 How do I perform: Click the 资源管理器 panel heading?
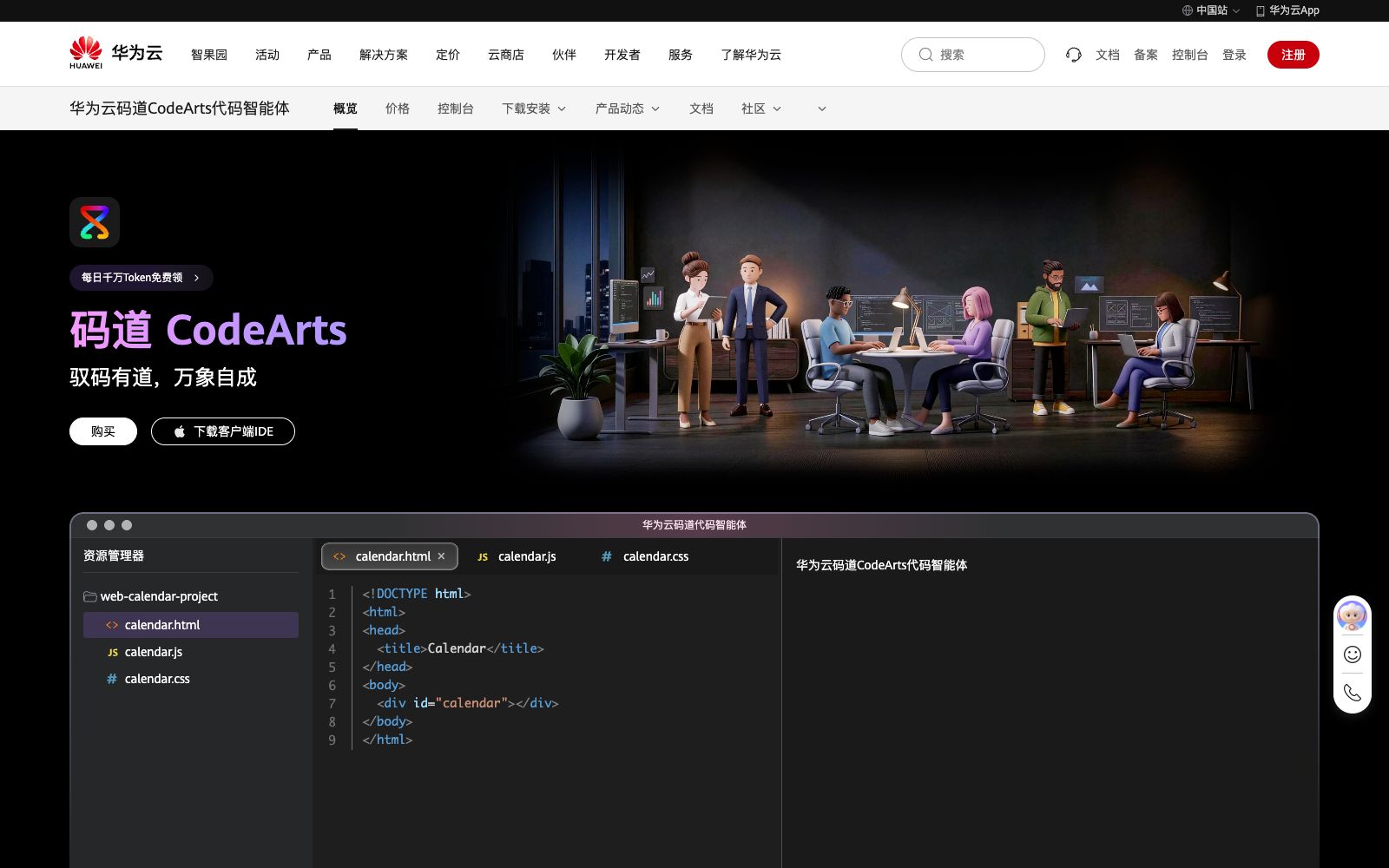coord(114,556)
